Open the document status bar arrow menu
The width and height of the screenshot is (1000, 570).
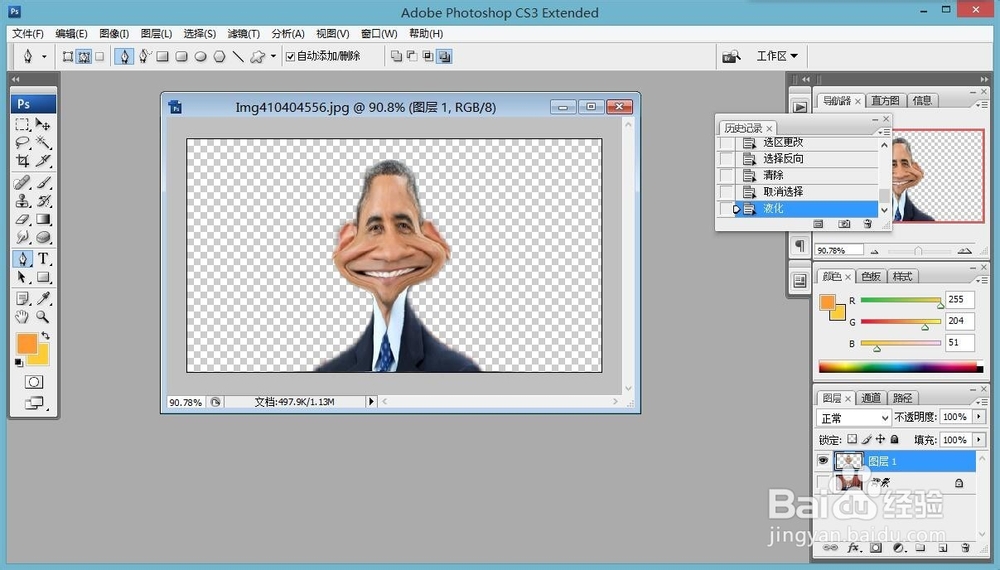(371, 401)
